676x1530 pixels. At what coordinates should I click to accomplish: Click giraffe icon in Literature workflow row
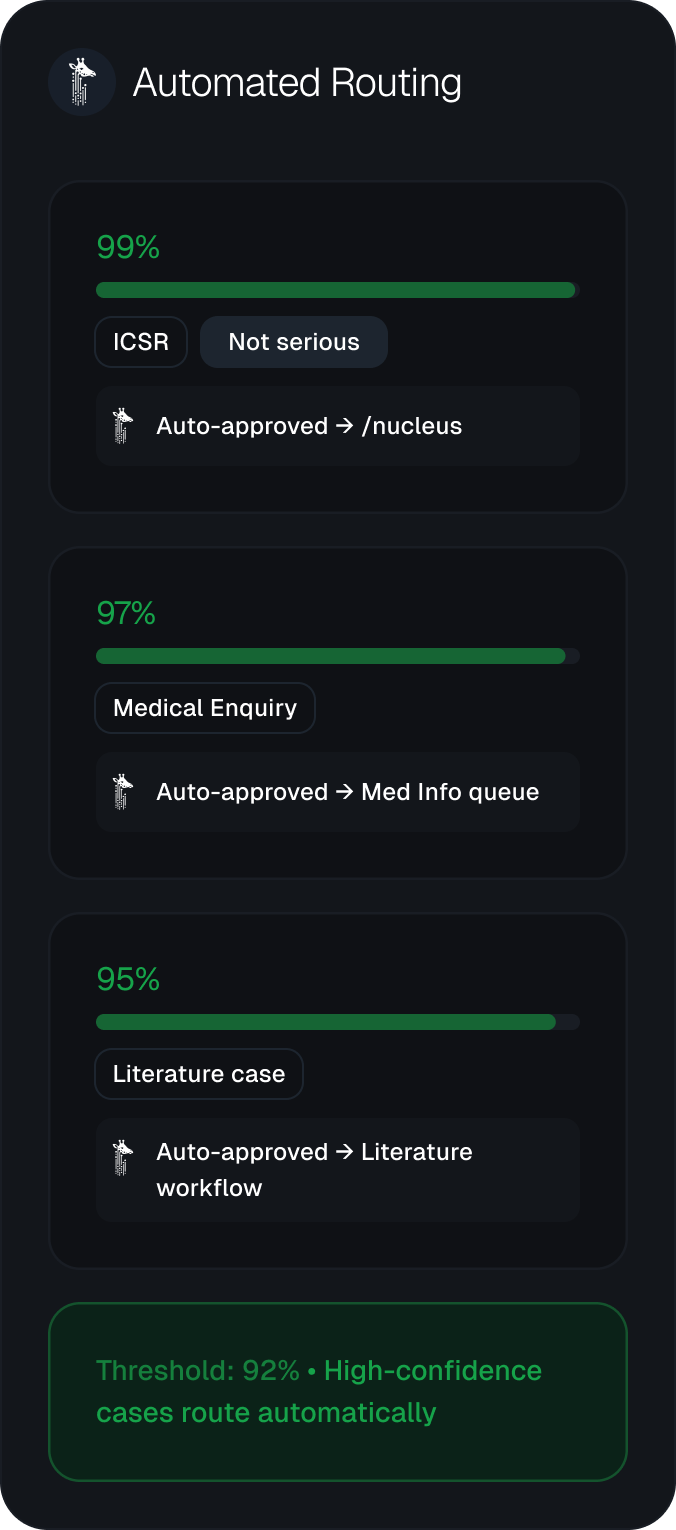(x=123, y=1158)
